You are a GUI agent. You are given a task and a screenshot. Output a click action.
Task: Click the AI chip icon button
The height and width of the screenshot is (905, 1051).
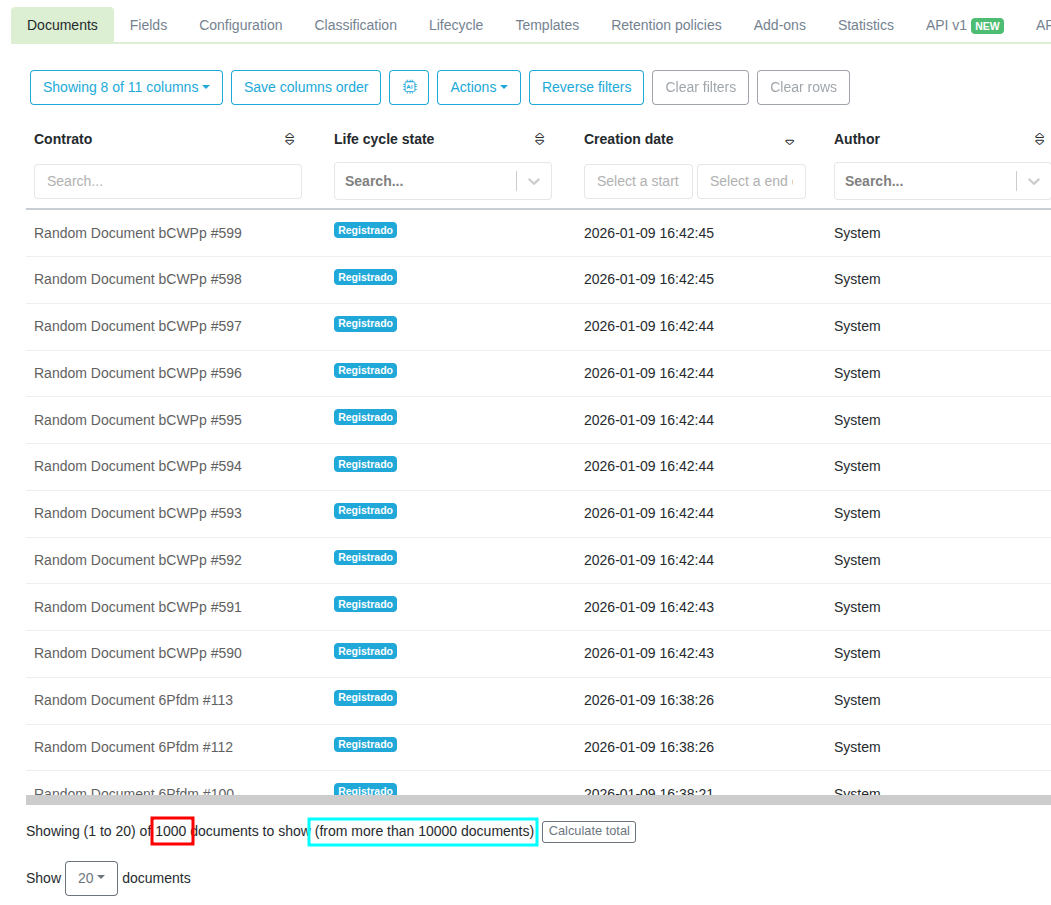click(409, 87)
